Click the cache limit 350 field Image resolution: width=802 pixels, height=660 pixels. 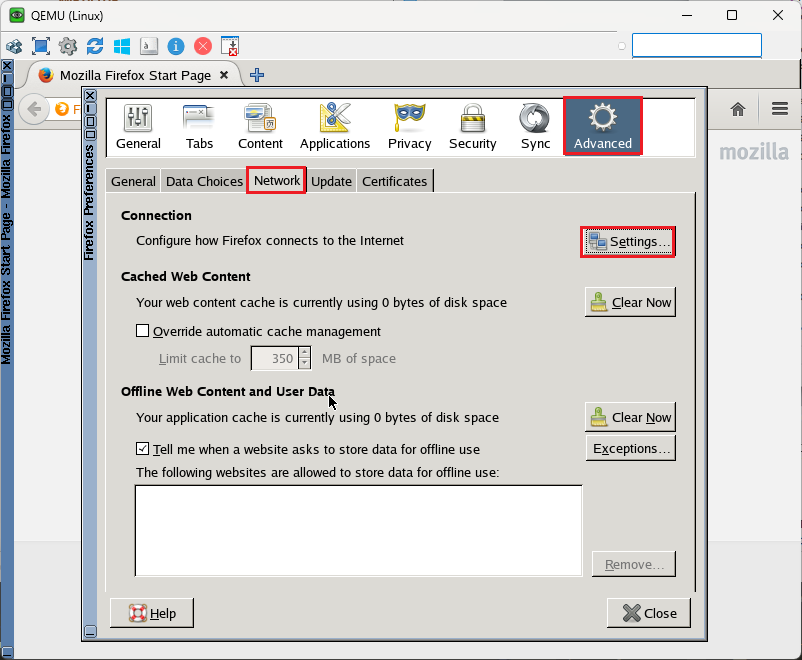tap(274, 358)
